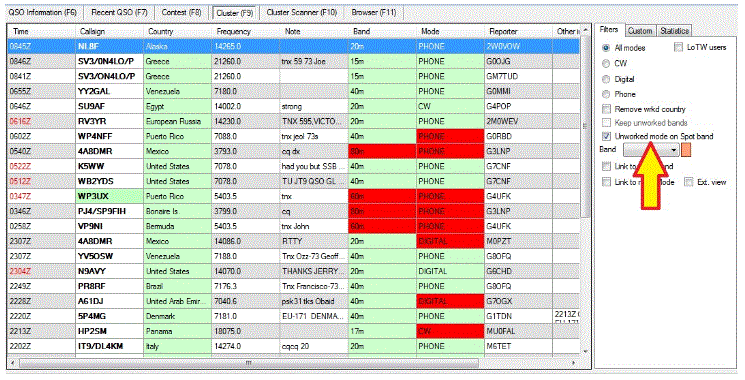Open the QSO Information (F6) tab
Image resolution: width=745 pixels, height=380 pixels.
pyautogui.click(x=43, y=13)
